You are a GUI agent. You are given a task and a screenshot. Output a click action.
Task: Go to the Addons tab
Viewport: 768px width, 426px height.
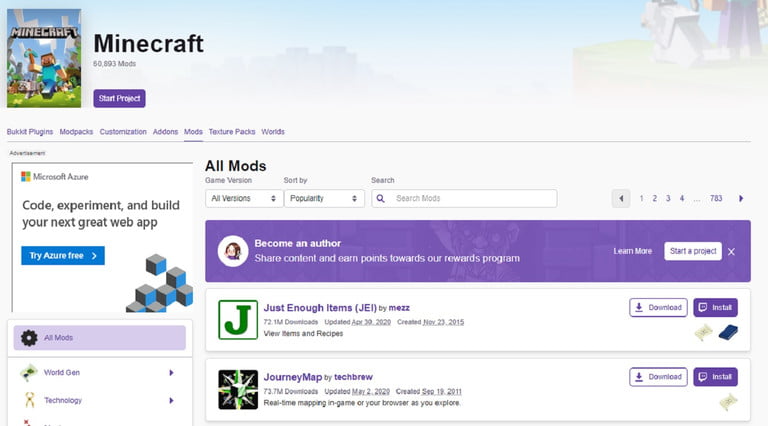point(165,132)
